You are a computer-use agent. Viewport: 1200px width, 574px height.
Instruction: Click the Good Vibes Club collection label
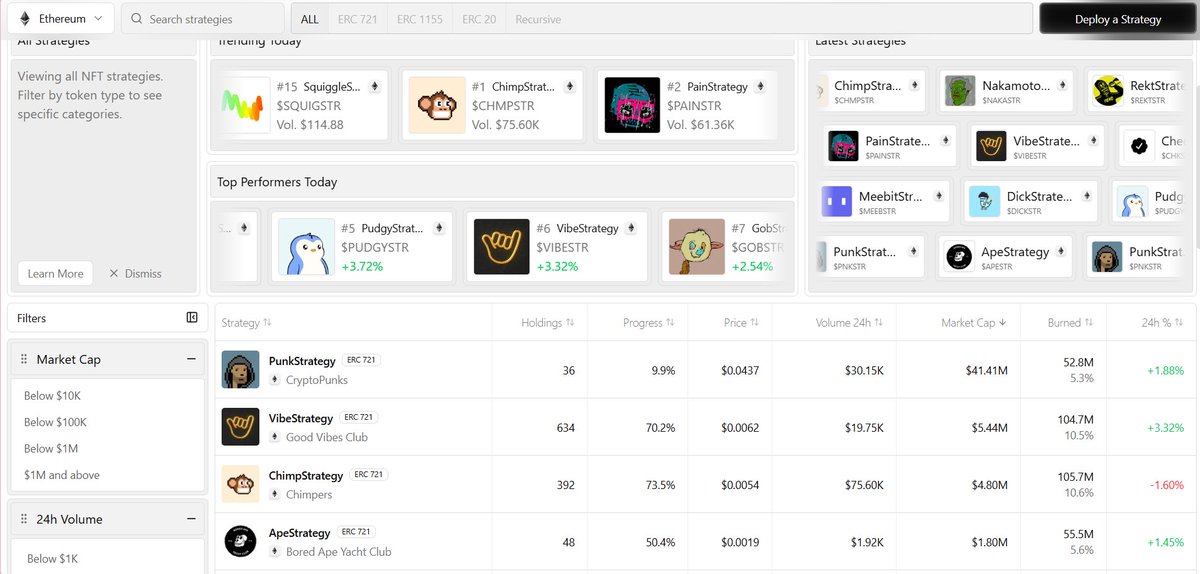[x=327, y=437]
